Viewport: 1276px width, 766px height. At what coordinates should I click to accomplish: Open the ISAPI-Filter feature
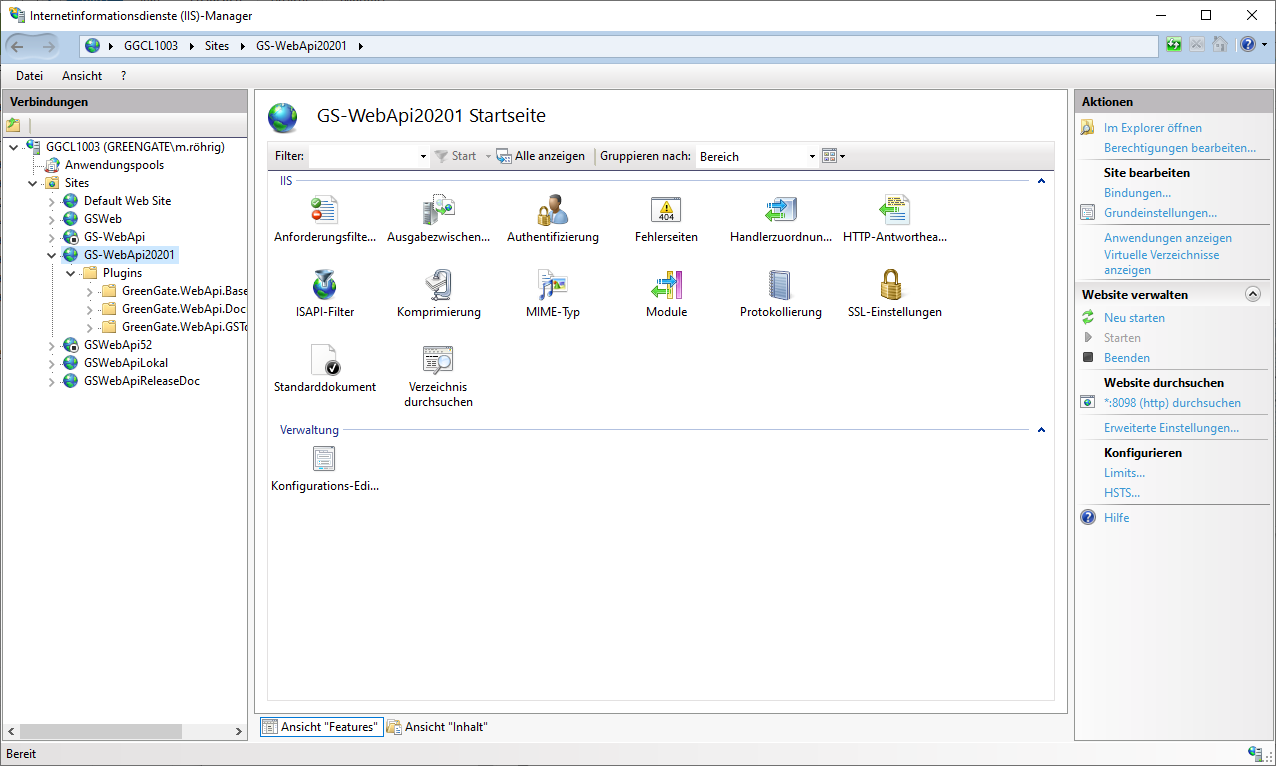point(325,295)
